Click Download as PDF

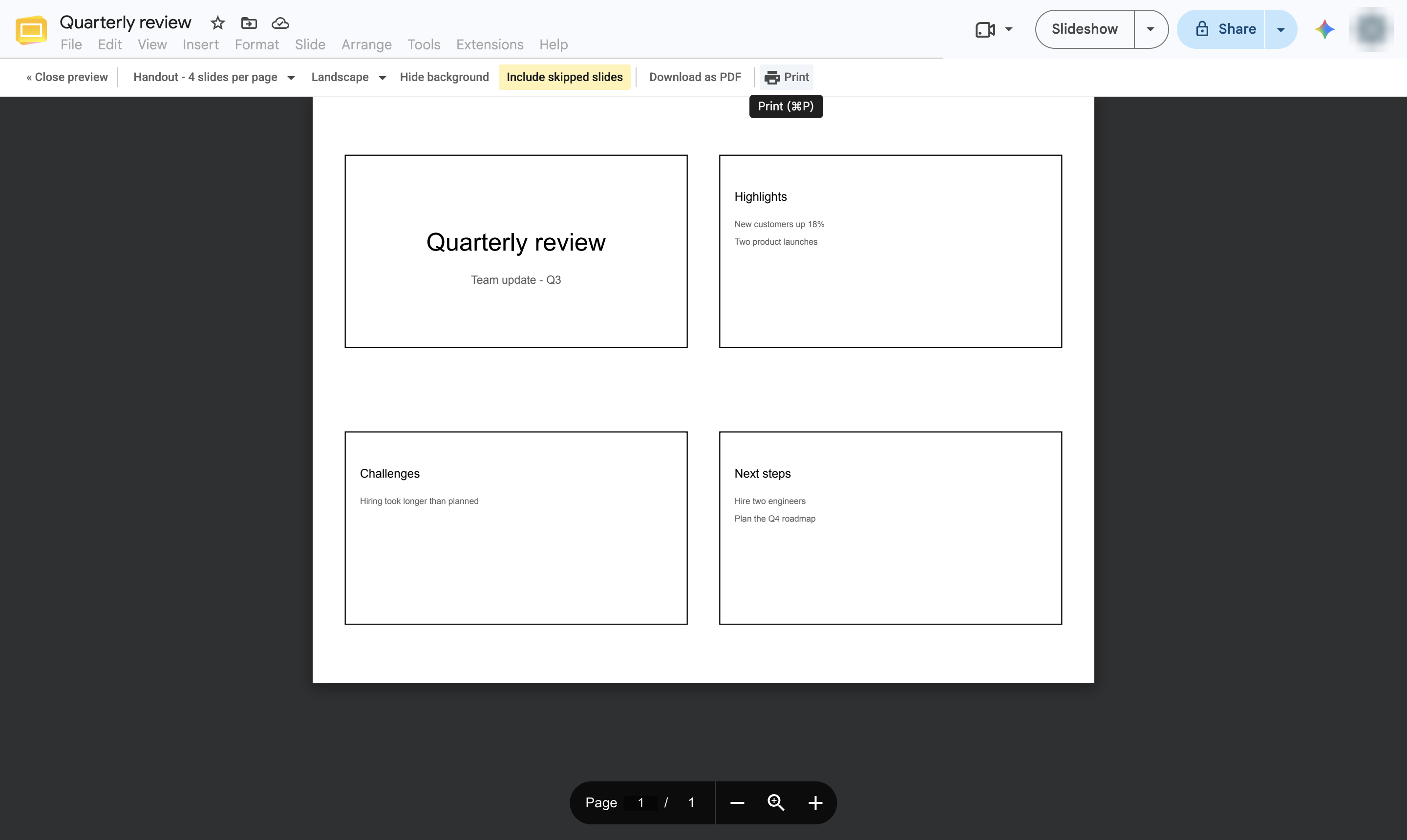tap(695, 77)
